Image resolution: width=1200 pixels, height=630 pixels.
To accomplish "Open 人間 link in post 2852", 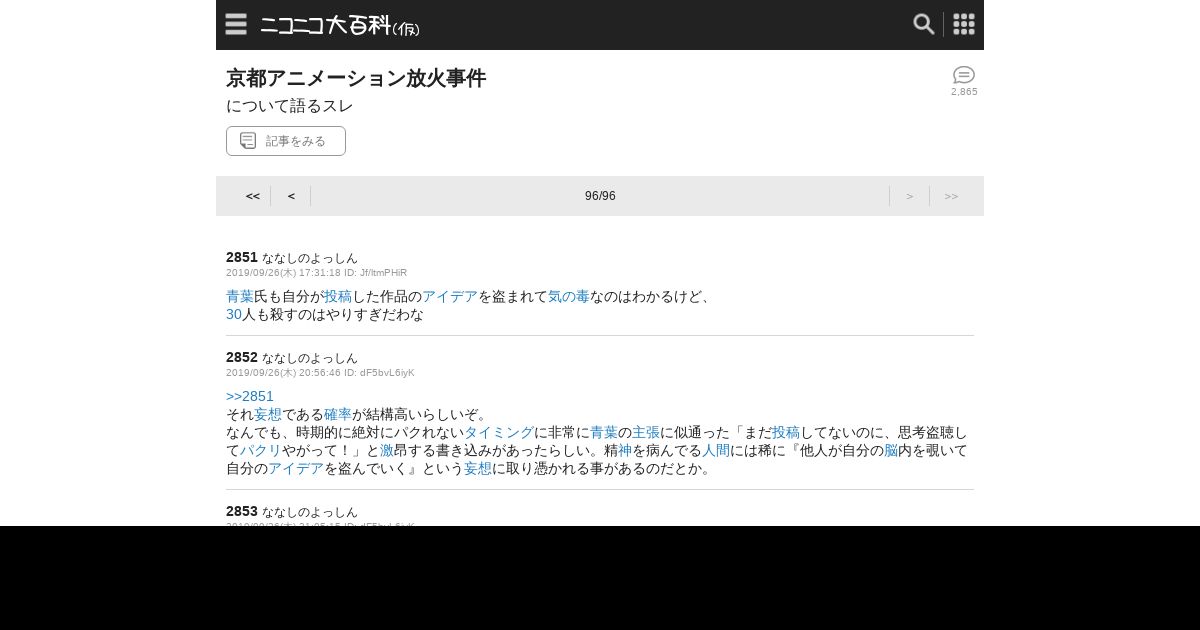I will click(716, 450).
